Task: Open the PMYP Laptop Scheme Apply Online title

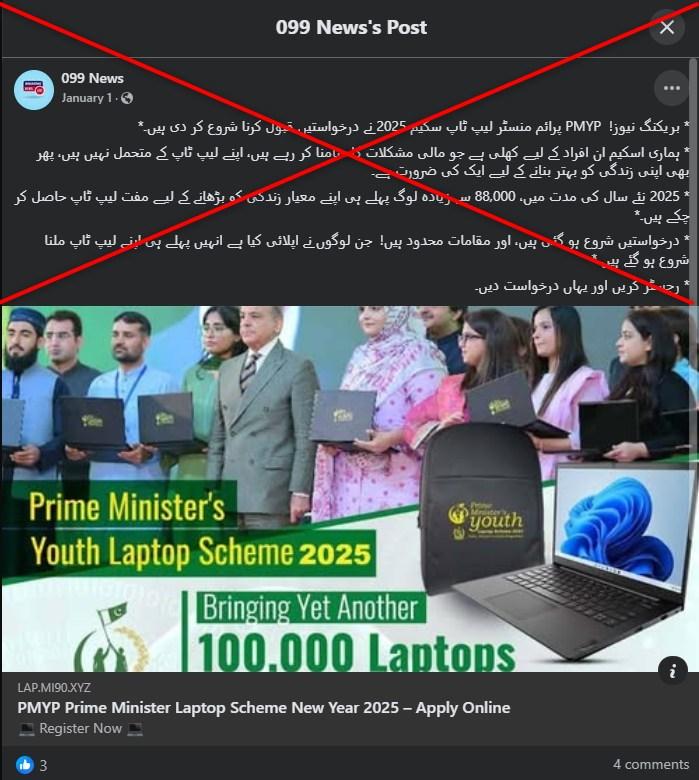Action: (x=264, y=707)
